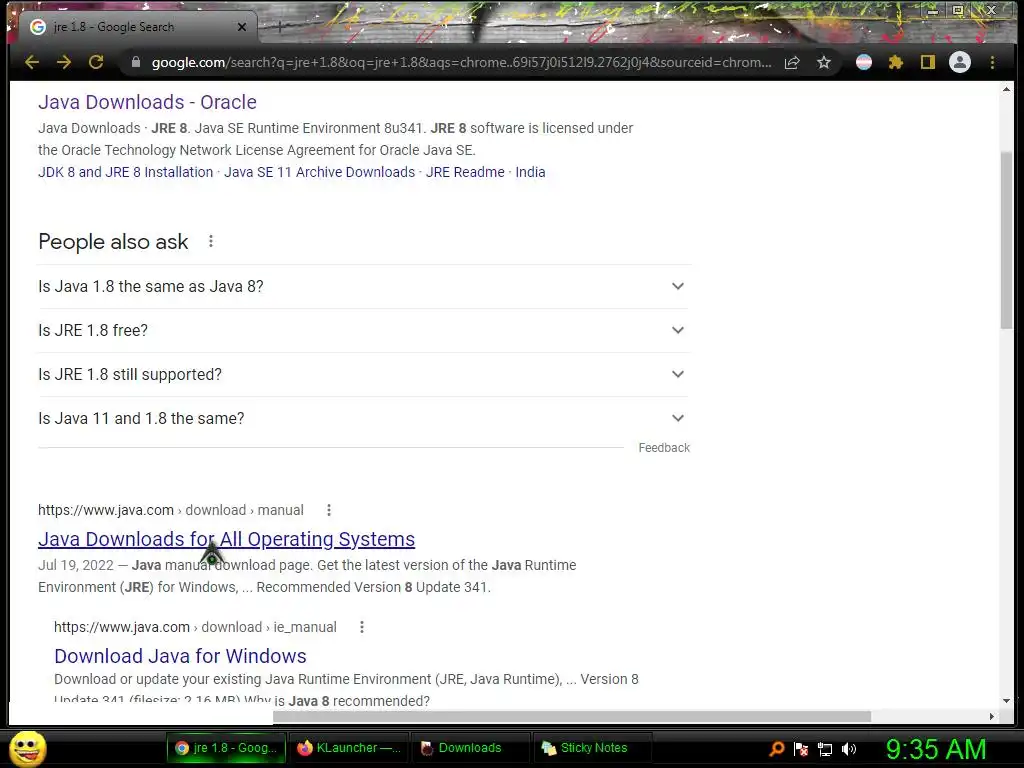
Task: Click the scroll-up arrow of the page
Action: click(1006, 89)
